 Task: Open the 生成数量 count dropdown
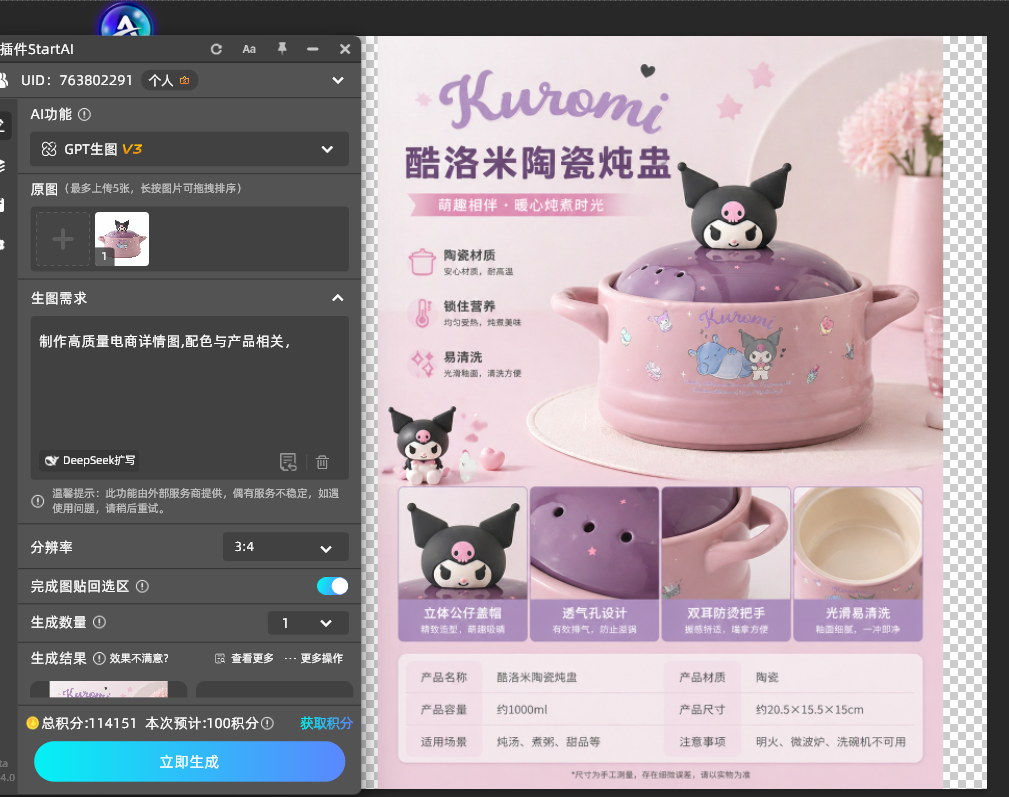coord(308,623)
